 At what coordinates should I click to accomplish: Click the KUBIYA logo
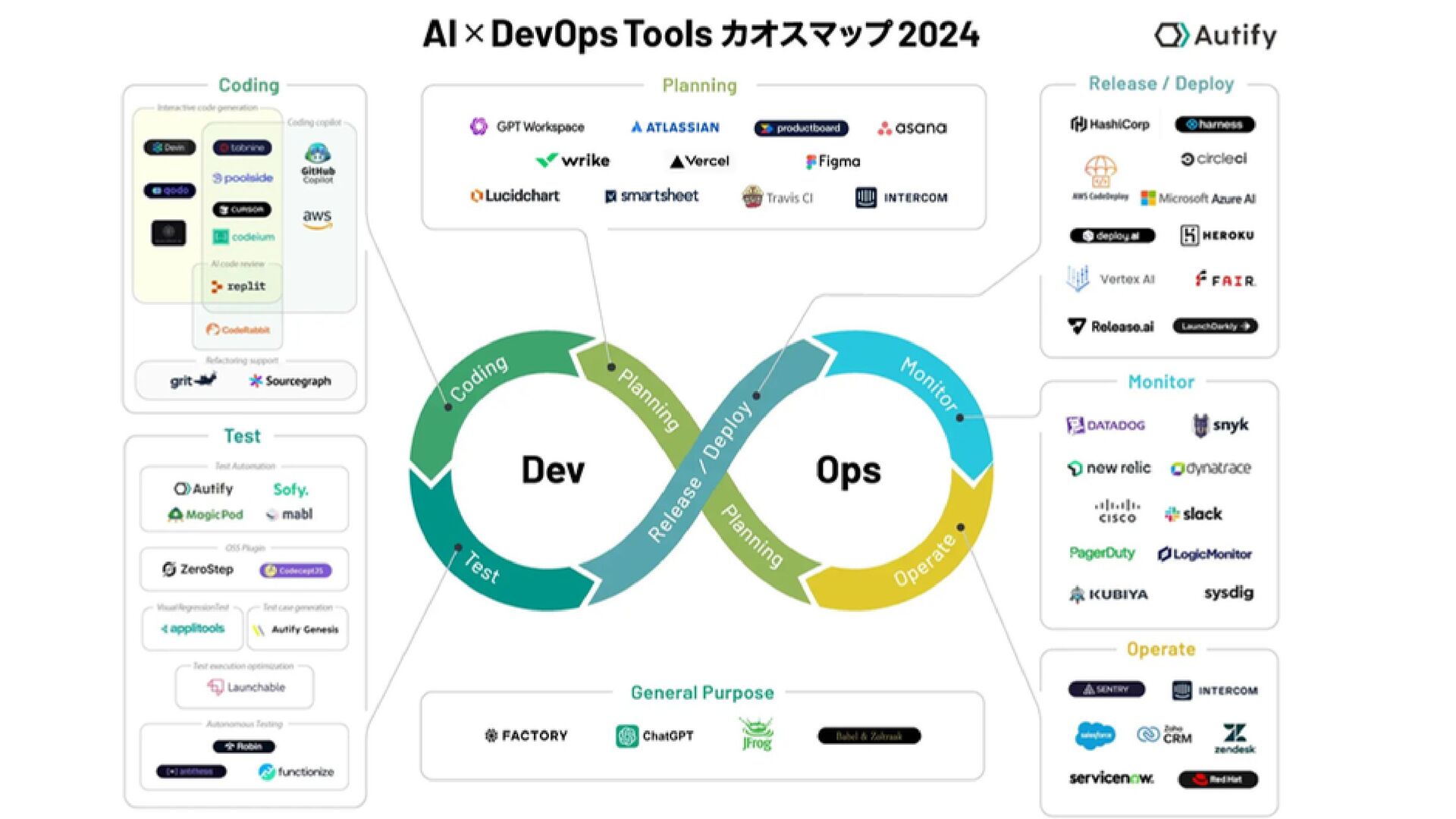pyautogui.click(x=1109, y=595)
